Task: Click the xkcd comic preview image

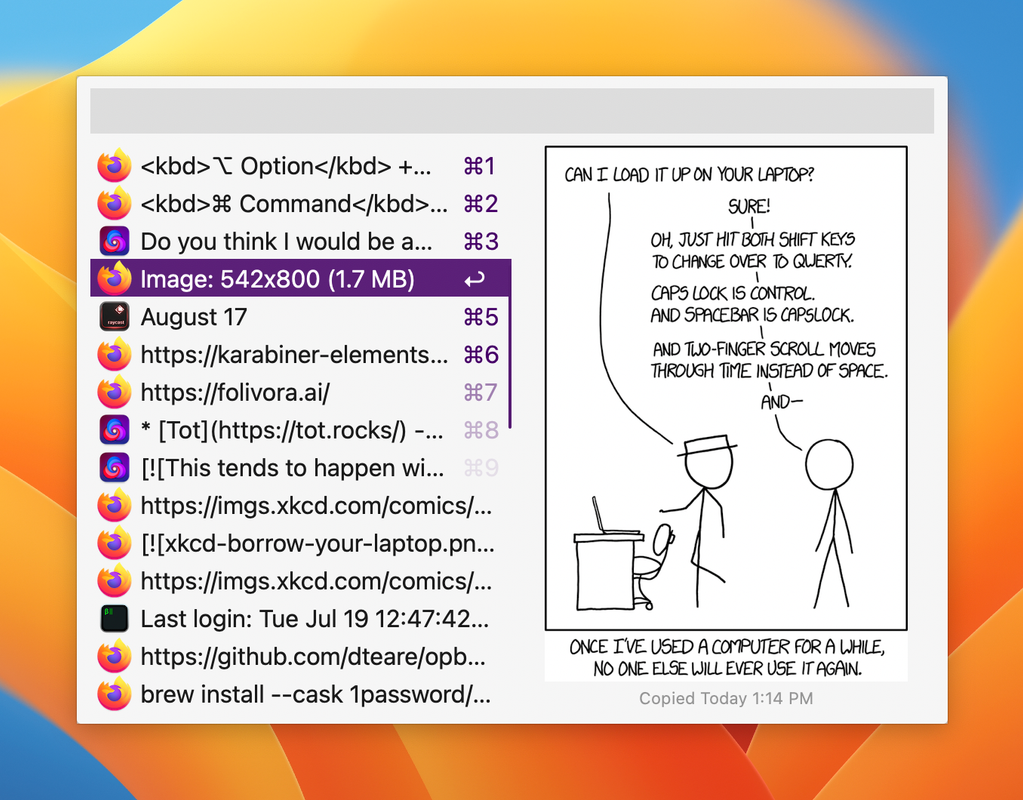Action: (x=725, y=414)
